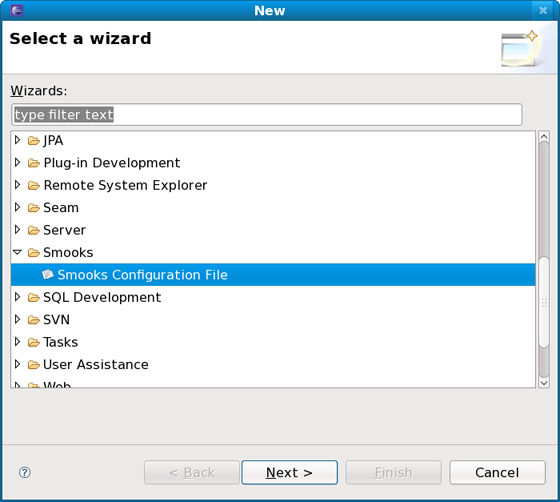Click the User Assistance folder icon
This screenshot has height=502, width=560.
34,365
